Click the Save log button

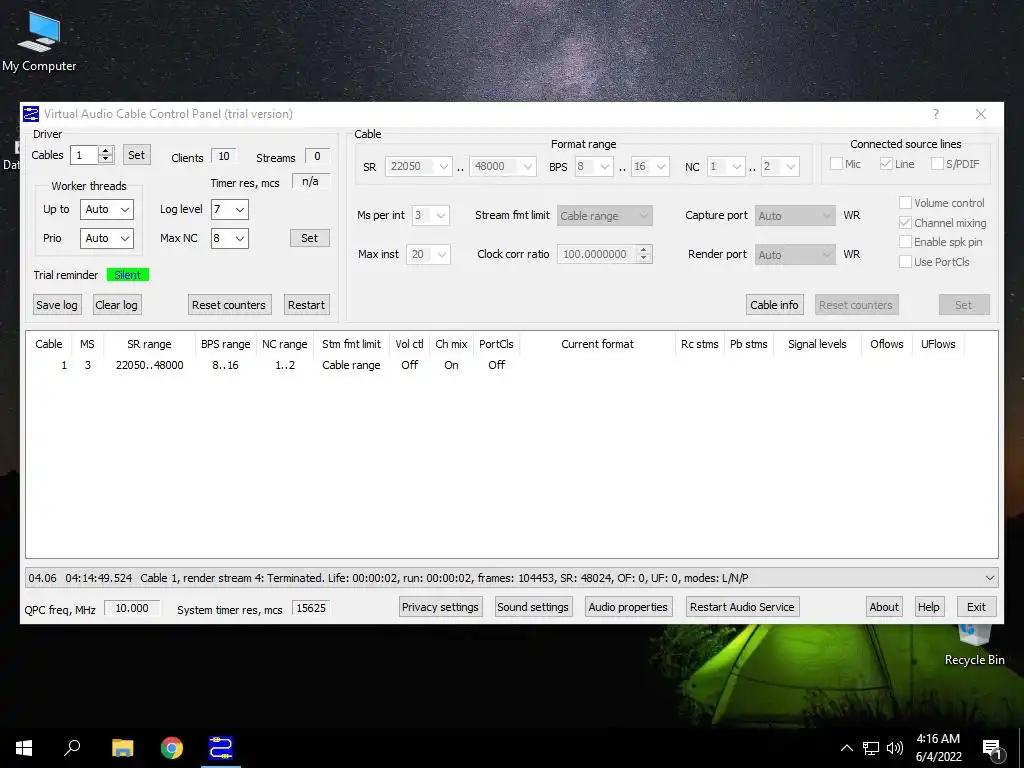[57, 305]
